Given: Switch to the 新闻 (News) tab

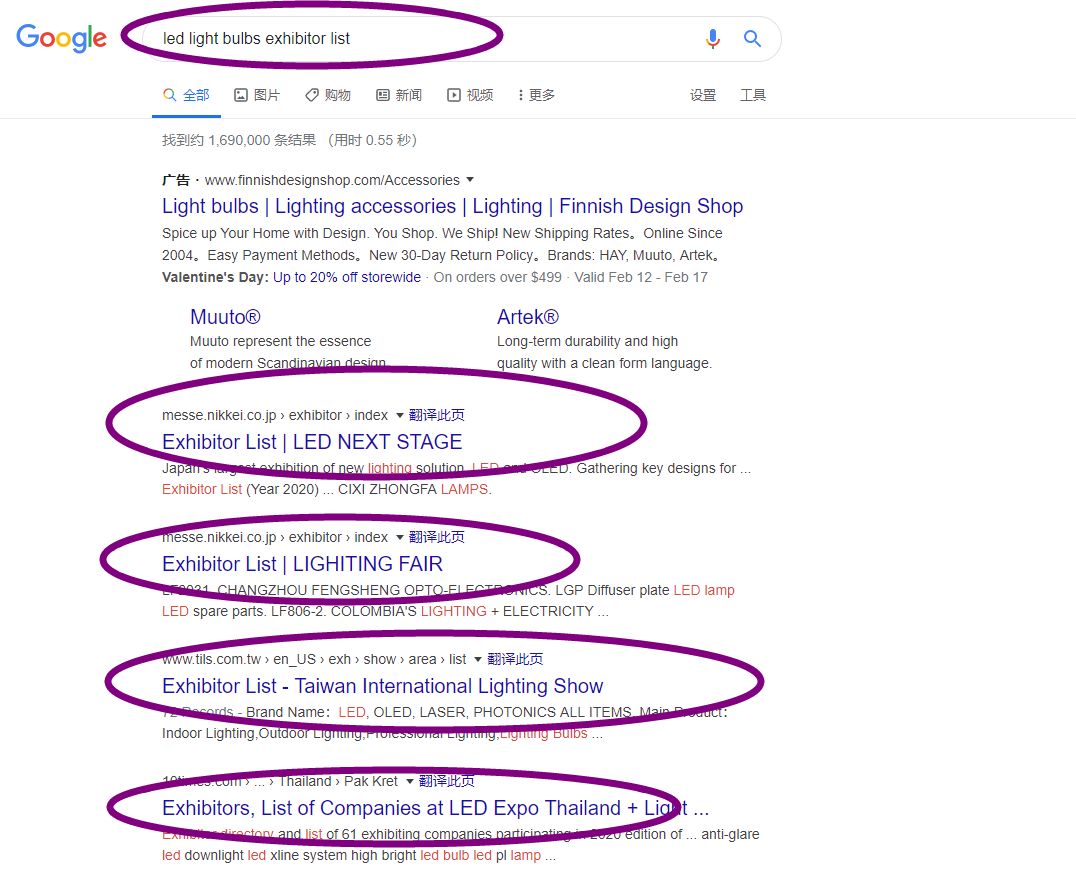Looking at the screenshot, I should pyautogui.click(x=399, y=95).
